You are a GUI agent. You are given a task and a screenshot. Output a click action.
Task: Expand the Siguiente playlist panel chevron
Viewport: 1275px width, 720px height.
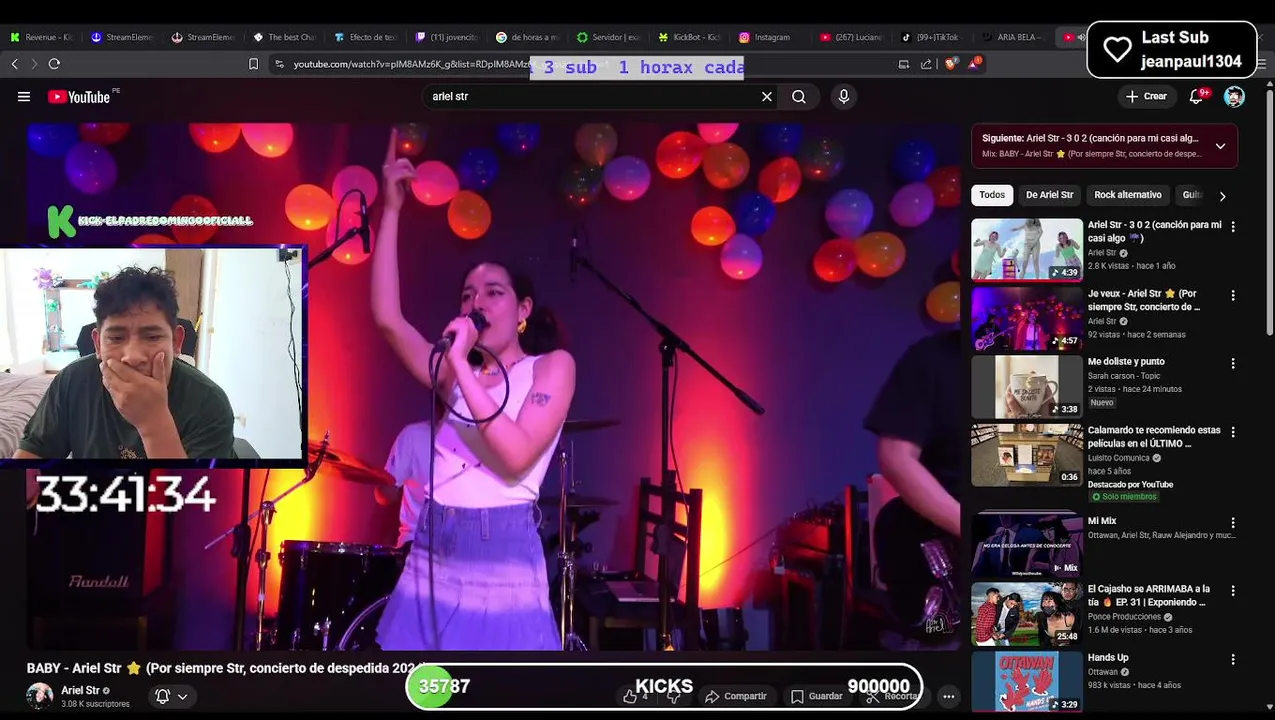tap(1220, 146)
